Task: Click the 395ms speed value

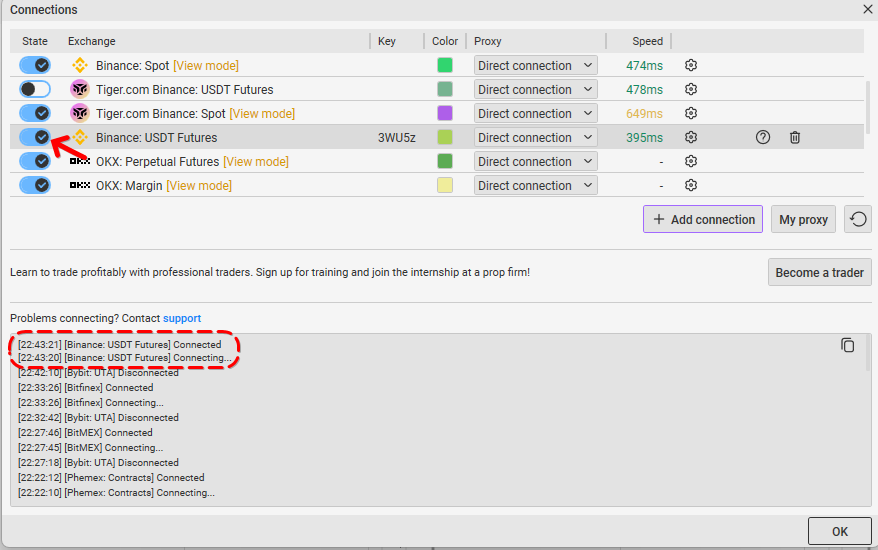Action: tap(644, 138)
